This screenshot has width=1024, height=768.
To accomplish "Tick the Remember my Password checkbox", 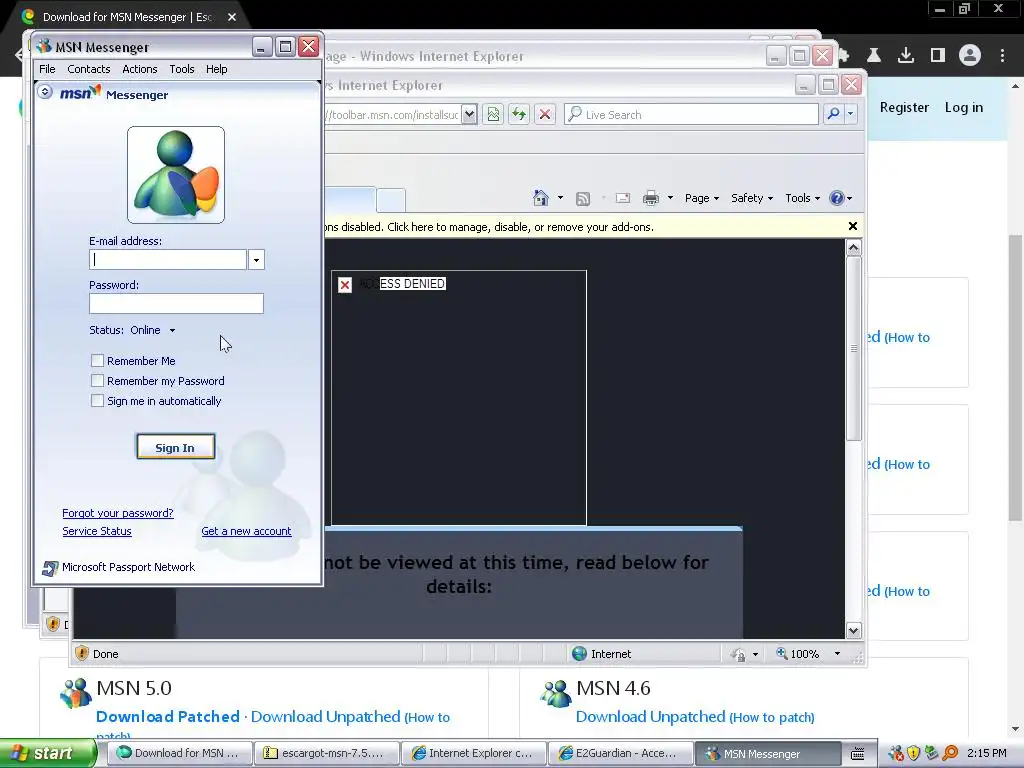I will click(97, 381).
